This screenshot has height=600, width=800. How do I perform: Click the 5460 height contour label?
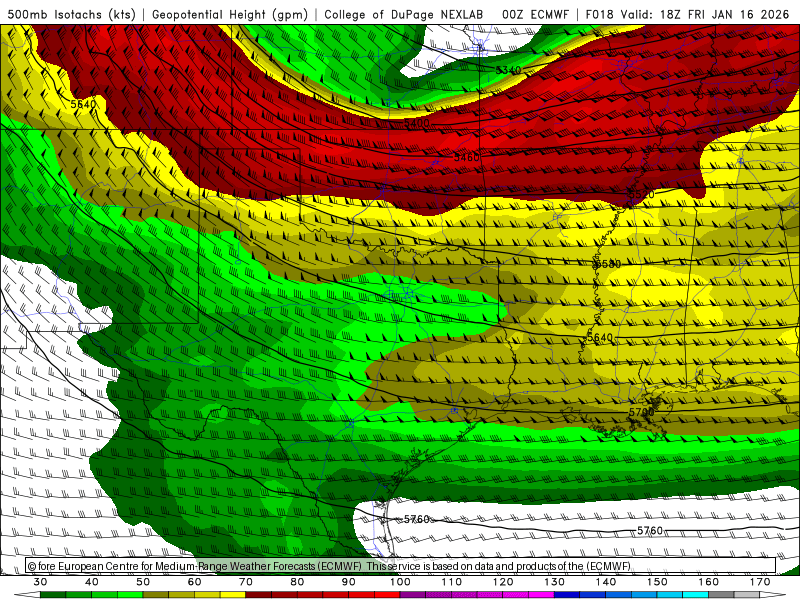coord(467,157)
